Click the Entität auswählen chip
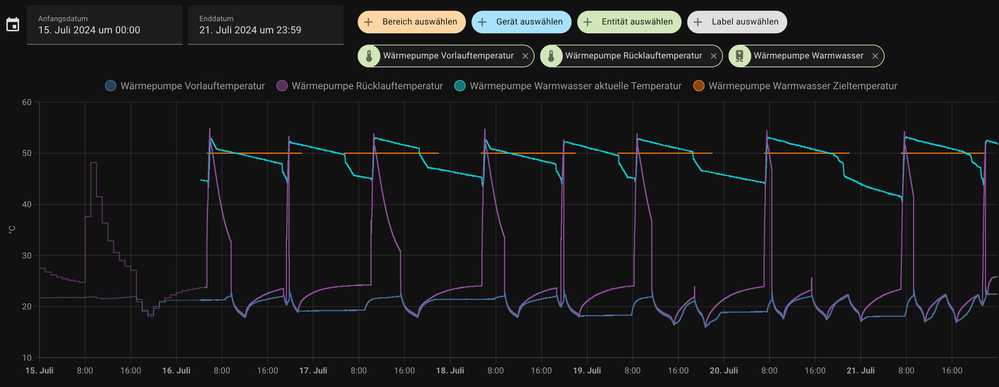This screenshot has width=999, height=387. point(629,22)
